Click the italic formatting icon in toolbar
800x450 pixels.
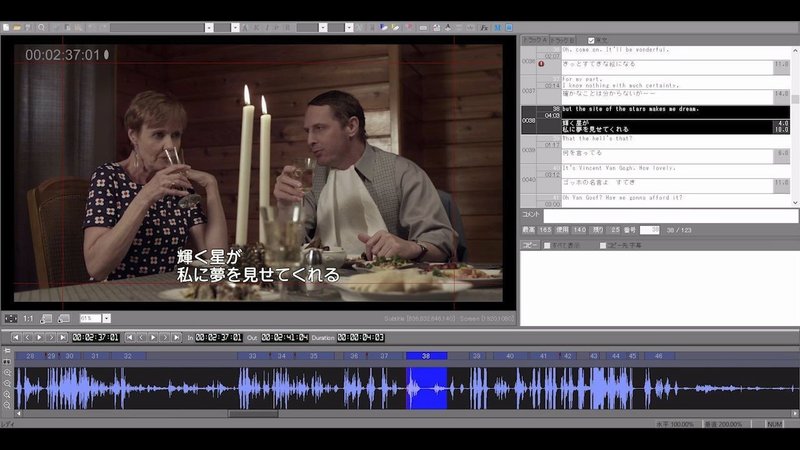click(267, 28)
